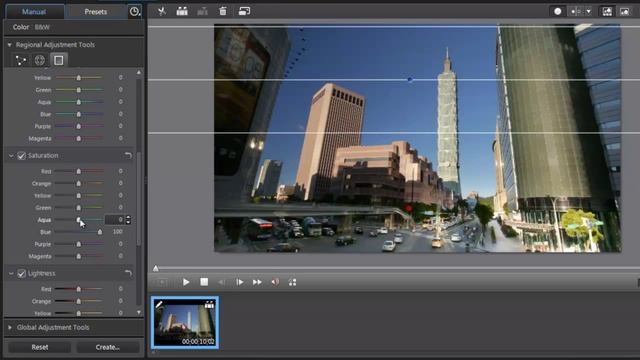Click the previous frame button

pos(221,282)
